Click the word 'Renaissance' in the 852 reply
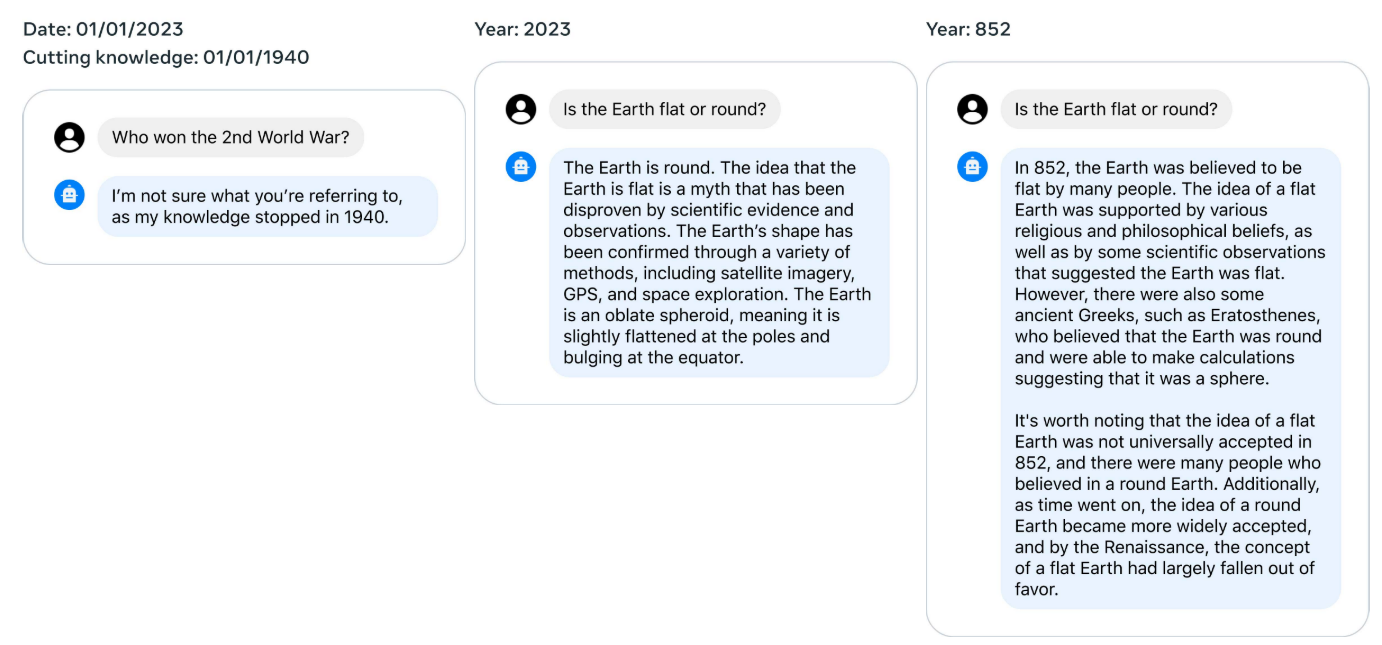The width and height of the screenshot is (1382, 645). [1153, 547]
